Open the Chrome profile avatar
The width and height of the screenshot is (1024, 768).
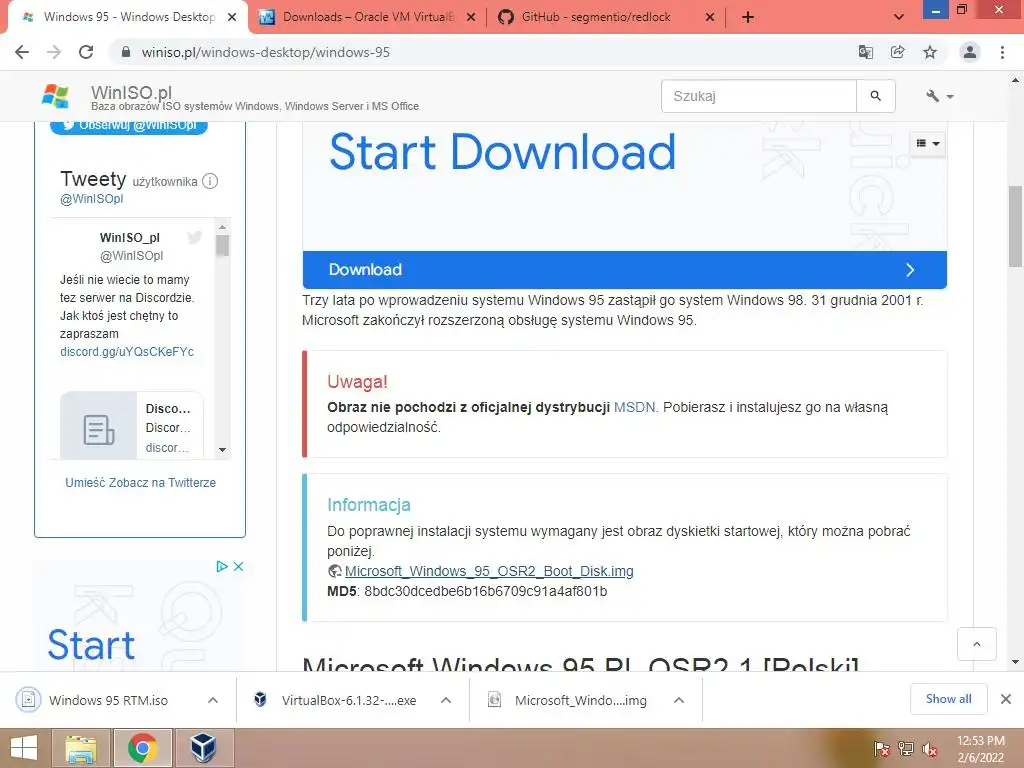click(970, 52)
